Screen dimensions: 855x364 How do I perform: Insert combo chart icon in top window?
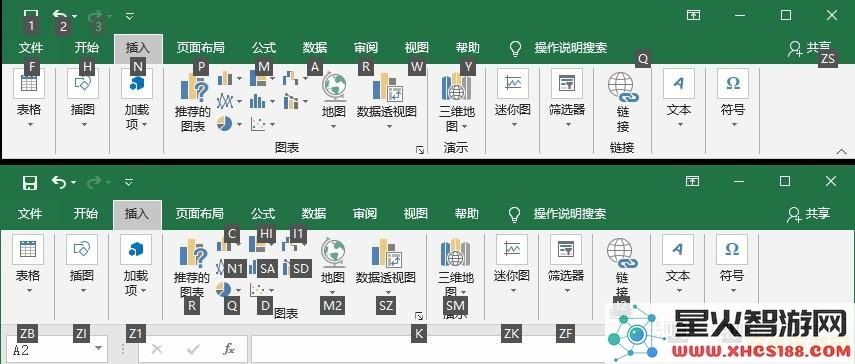(x=290, y=101)
